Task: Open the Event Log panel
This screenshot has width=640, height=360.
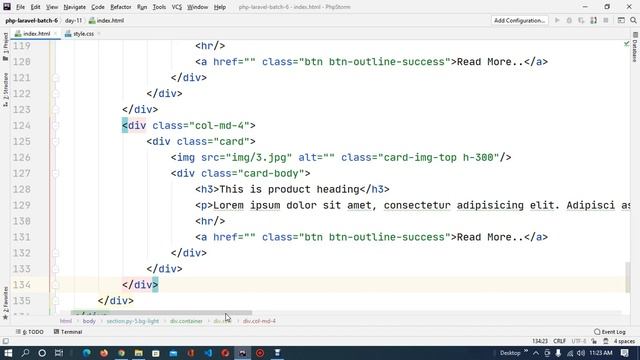Action: pyautogui.click(x=610, y=332)
